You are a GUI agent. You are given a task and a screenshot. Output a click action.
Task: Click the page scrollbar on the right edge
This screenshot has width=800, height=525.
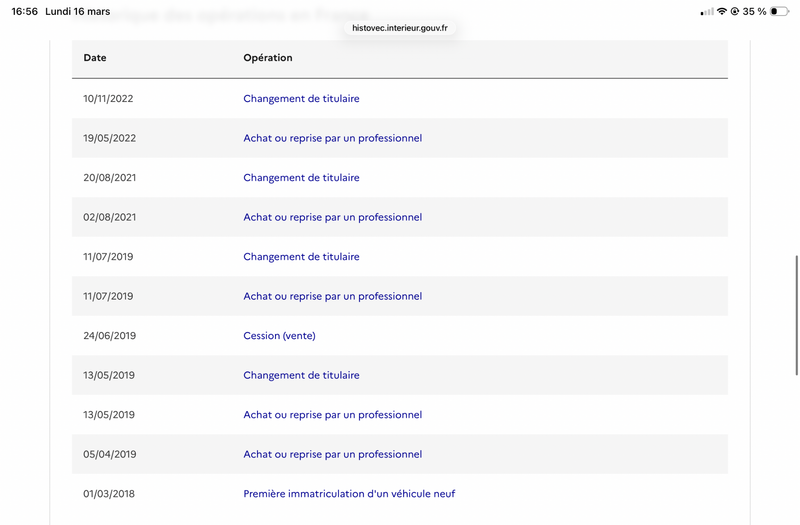796,315
